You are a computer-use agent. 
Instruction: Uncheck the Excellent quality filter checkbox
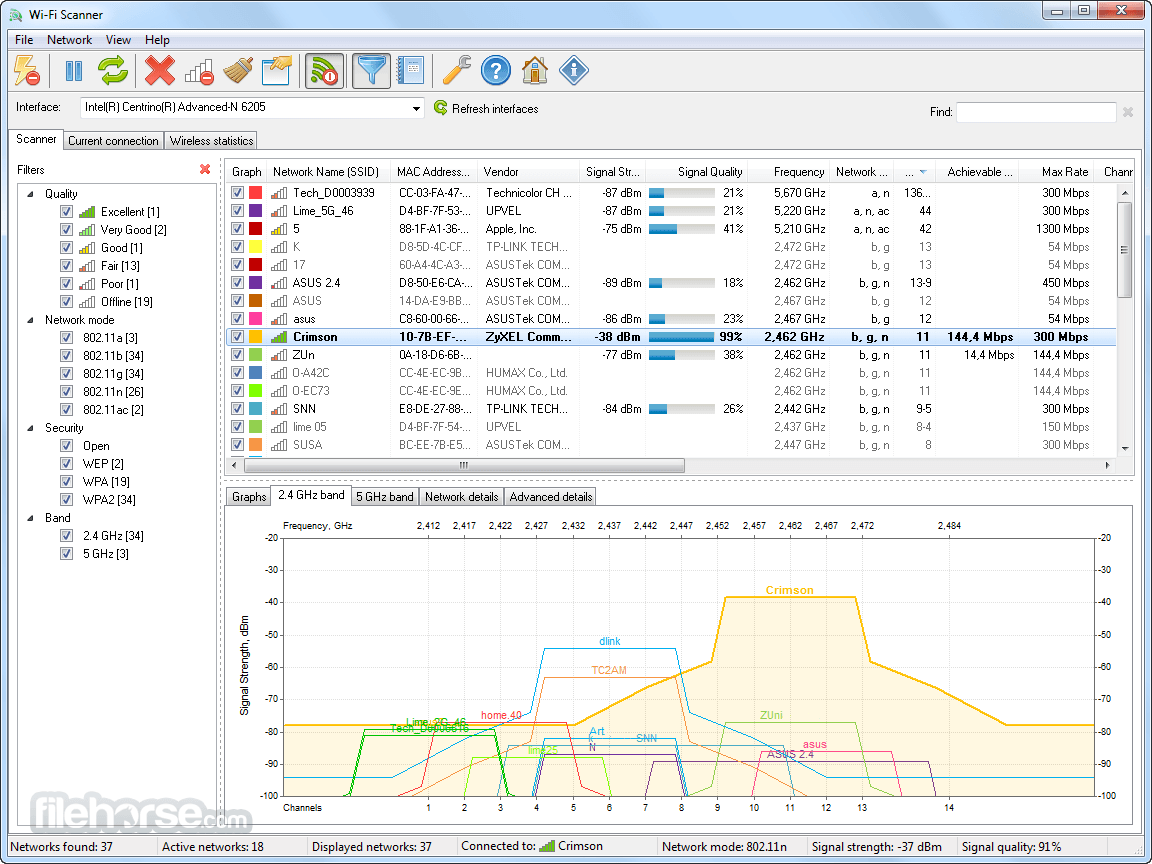67,212
